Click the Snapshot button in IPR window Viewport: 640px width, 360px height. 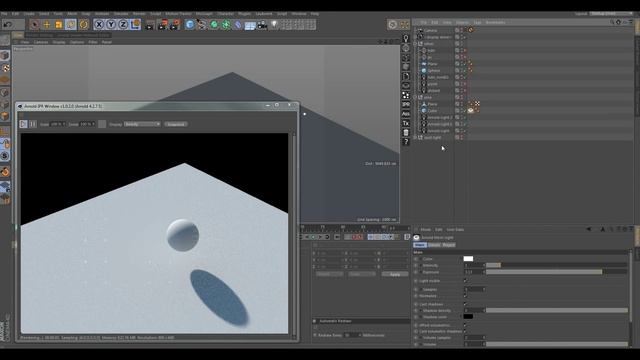click(176, 124)
